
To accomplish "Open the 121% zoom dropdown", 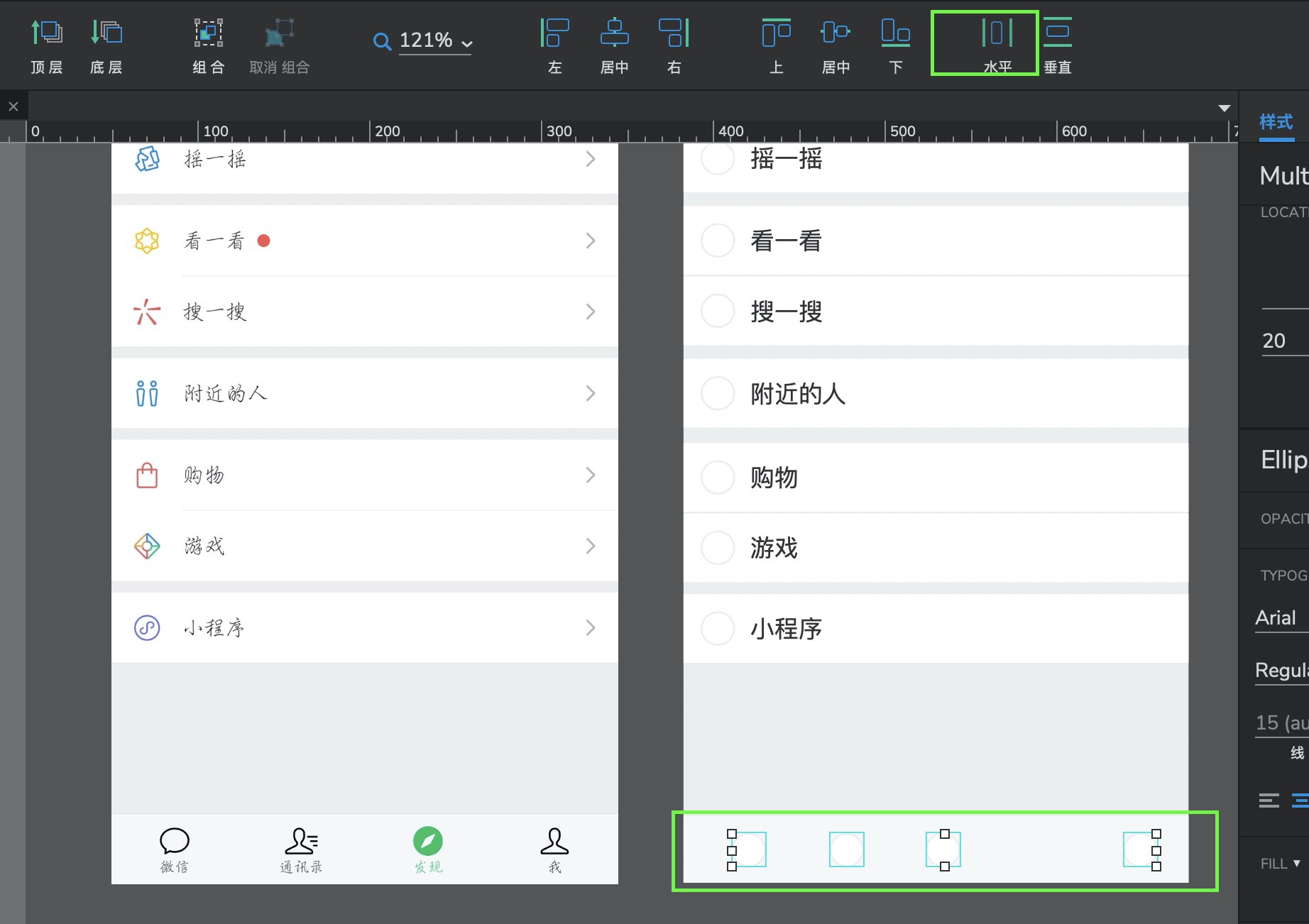I will 434,41.
